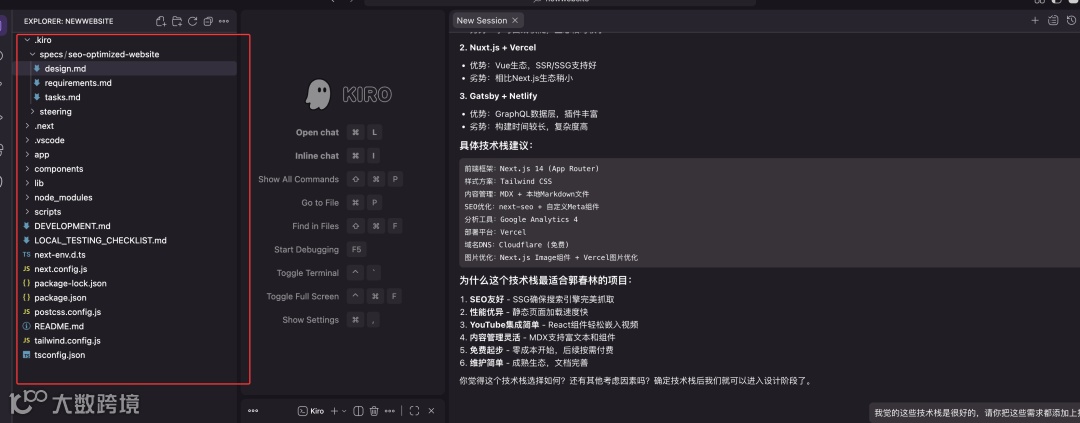1080x423 pixels.
Task: Open package-lock.json file
Action: pyautogui.click(x=70, y=283)
